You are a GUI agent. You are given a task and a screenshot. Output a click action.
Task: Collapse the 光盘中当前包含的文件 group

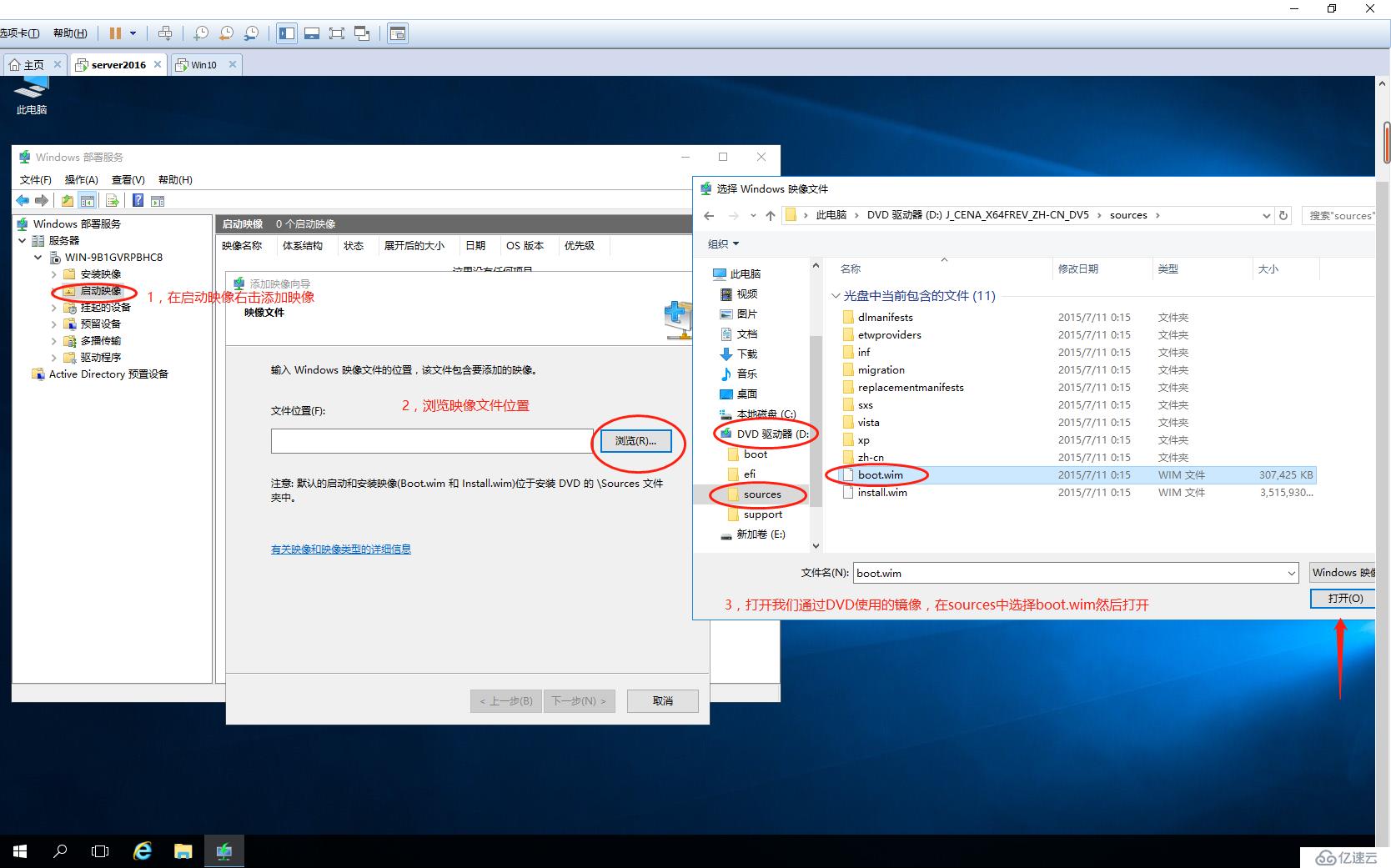tap(836, 295)
